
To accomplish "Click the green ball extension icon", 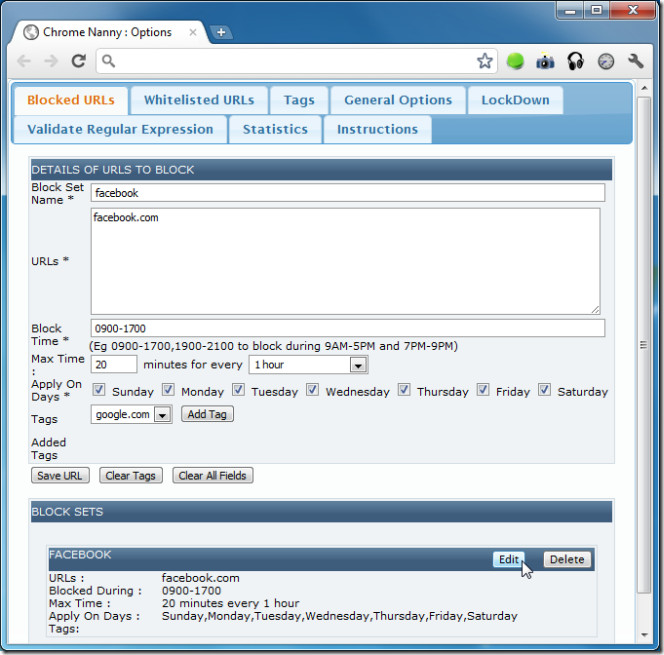I will (515, 61).
